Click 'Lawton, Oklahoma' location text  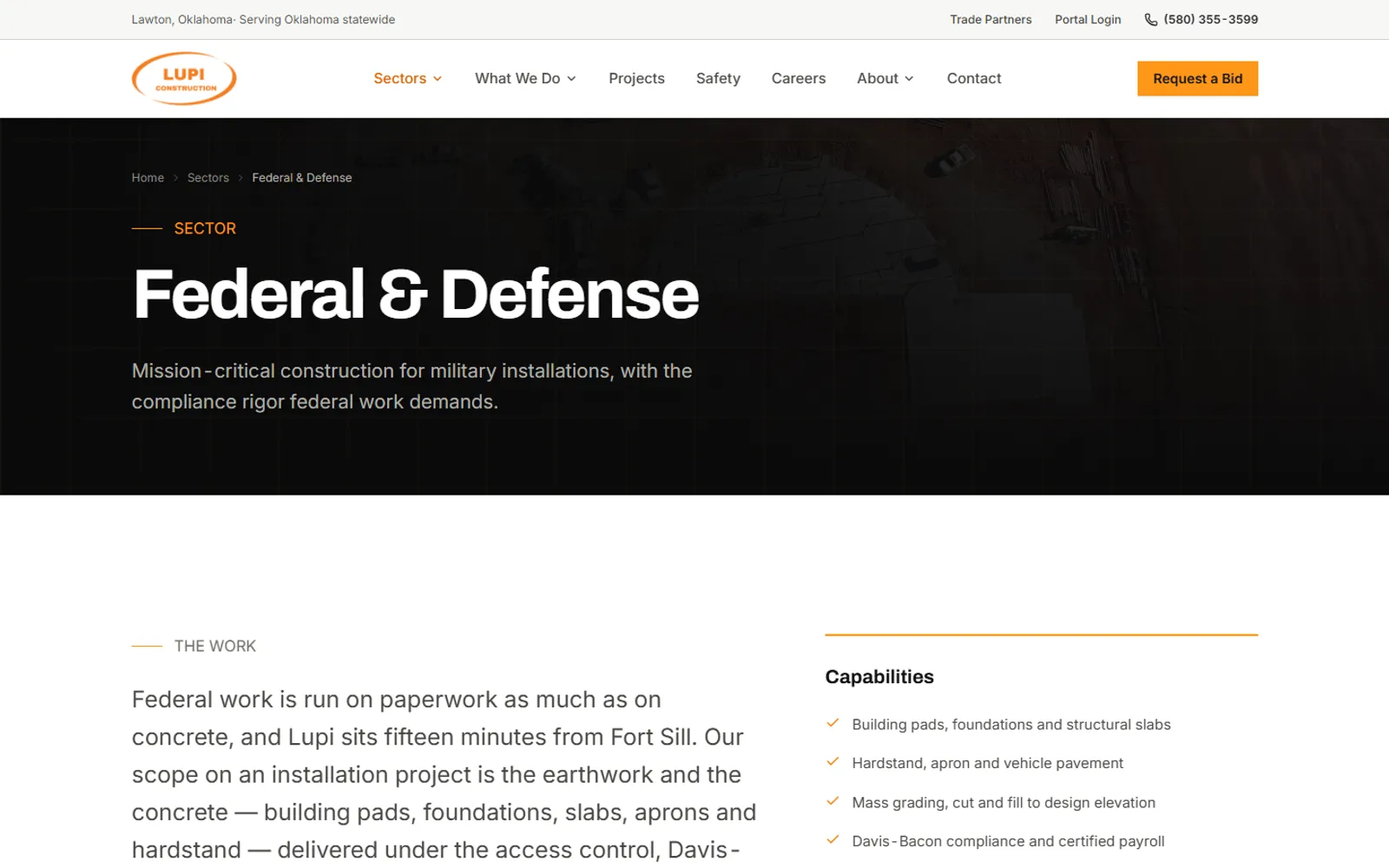(181, 19)
